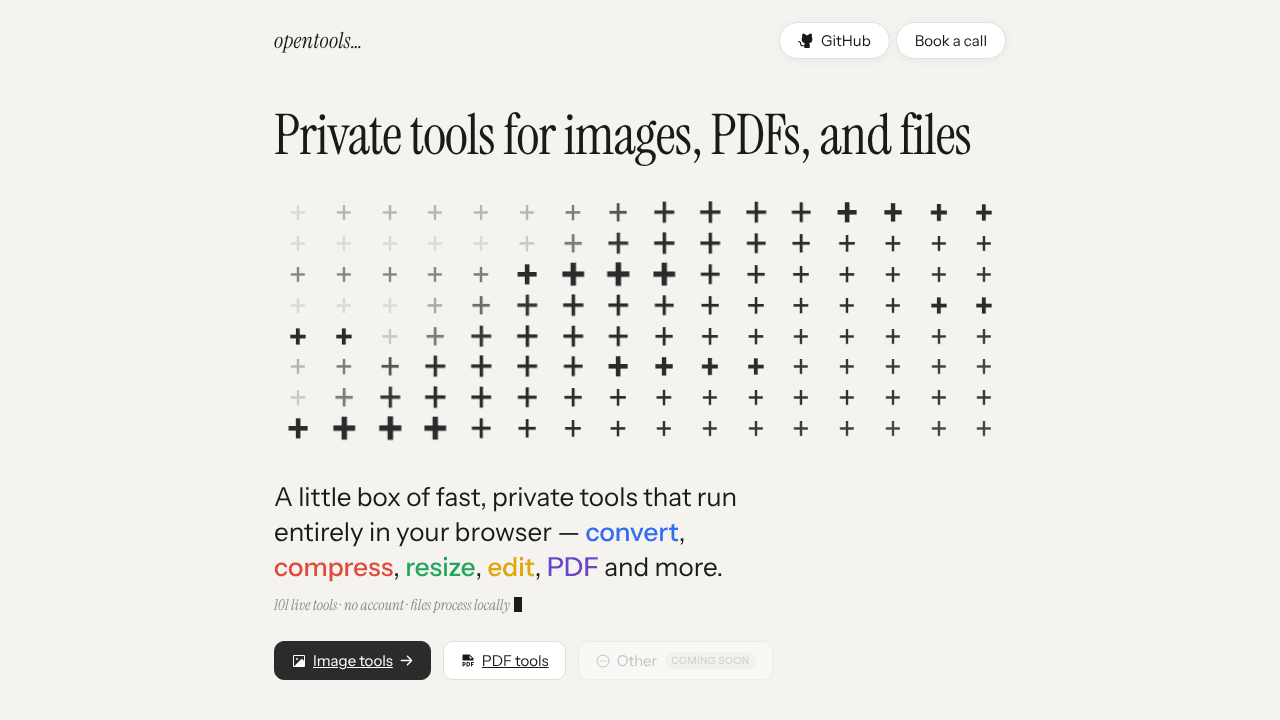Image resolution: width=1280 pixels, height=720 pixels.
Task: Click the Private tools for images heading
Action: [622, 136]
